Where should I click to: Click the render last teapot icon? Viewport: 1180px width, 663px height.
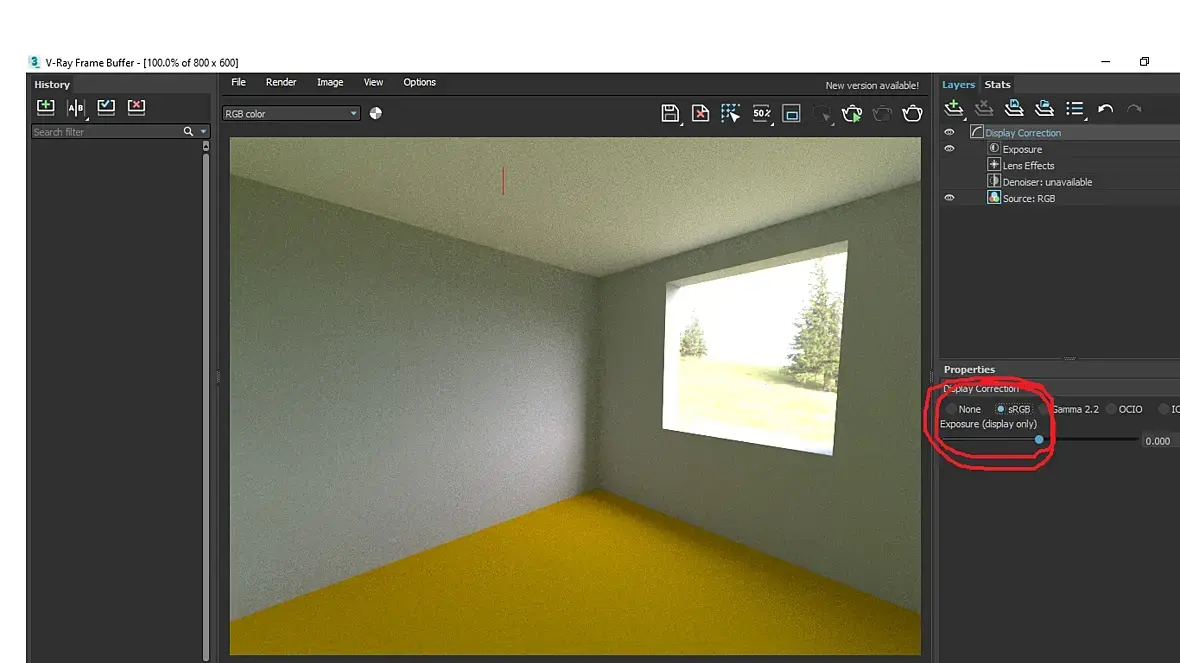pos(912,114)
